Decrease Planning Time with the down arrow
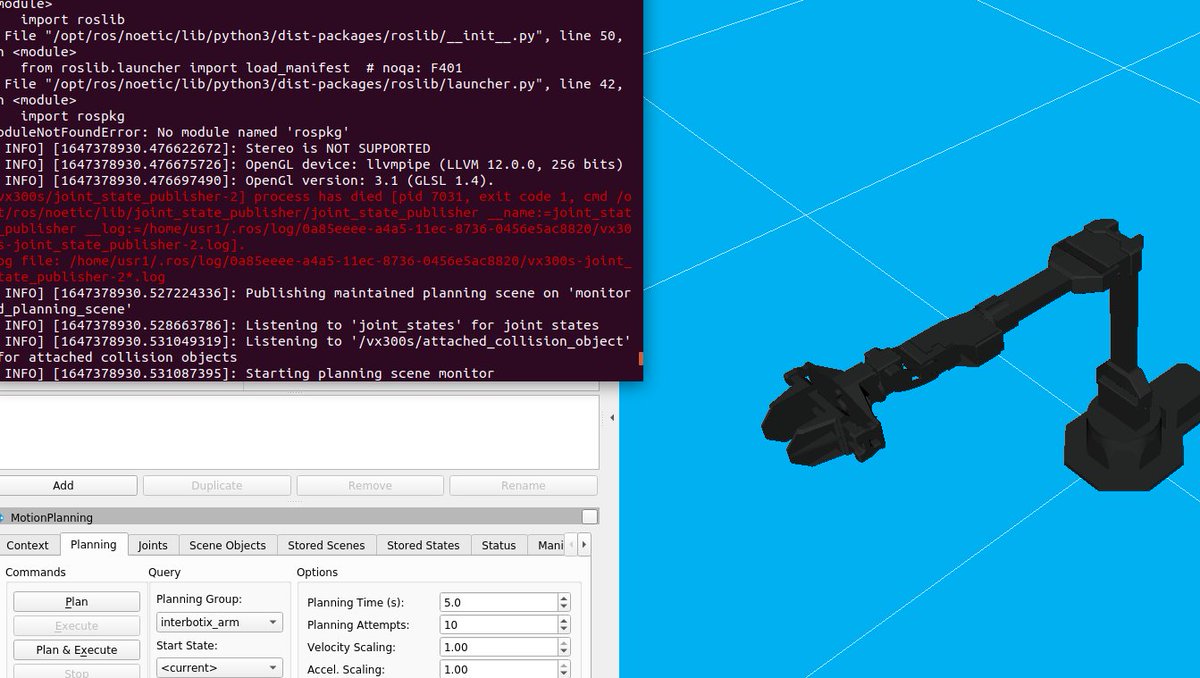 pos(564,608)
